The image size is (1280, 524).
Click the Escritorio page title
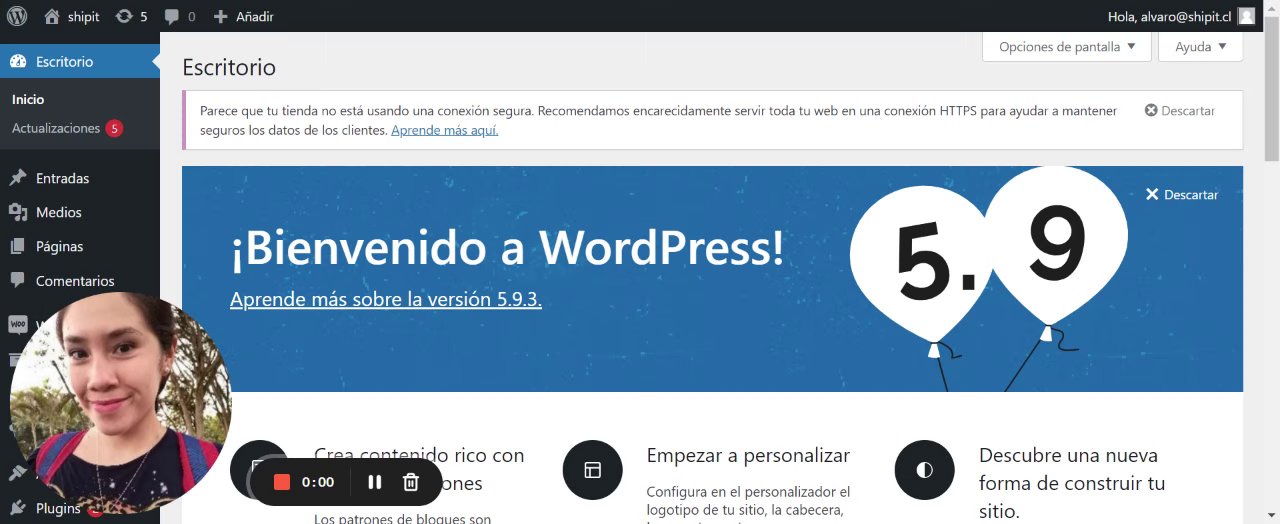point(229,67)
